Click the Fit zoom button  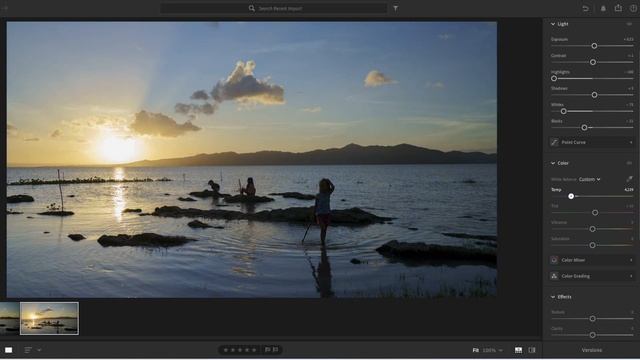pos(476,350)
